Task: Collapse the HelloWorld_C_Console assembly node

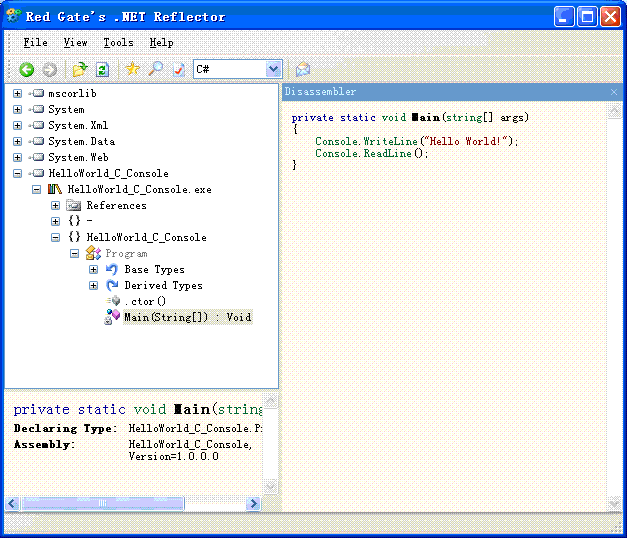Action: [17, 173]
